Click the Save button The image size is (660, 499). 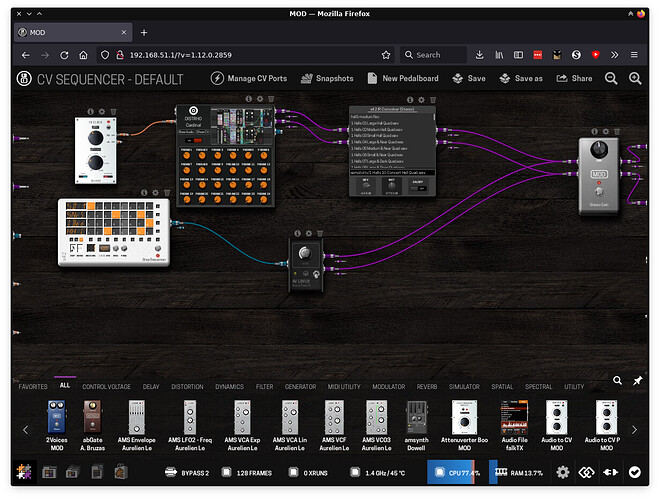[469, 78]
